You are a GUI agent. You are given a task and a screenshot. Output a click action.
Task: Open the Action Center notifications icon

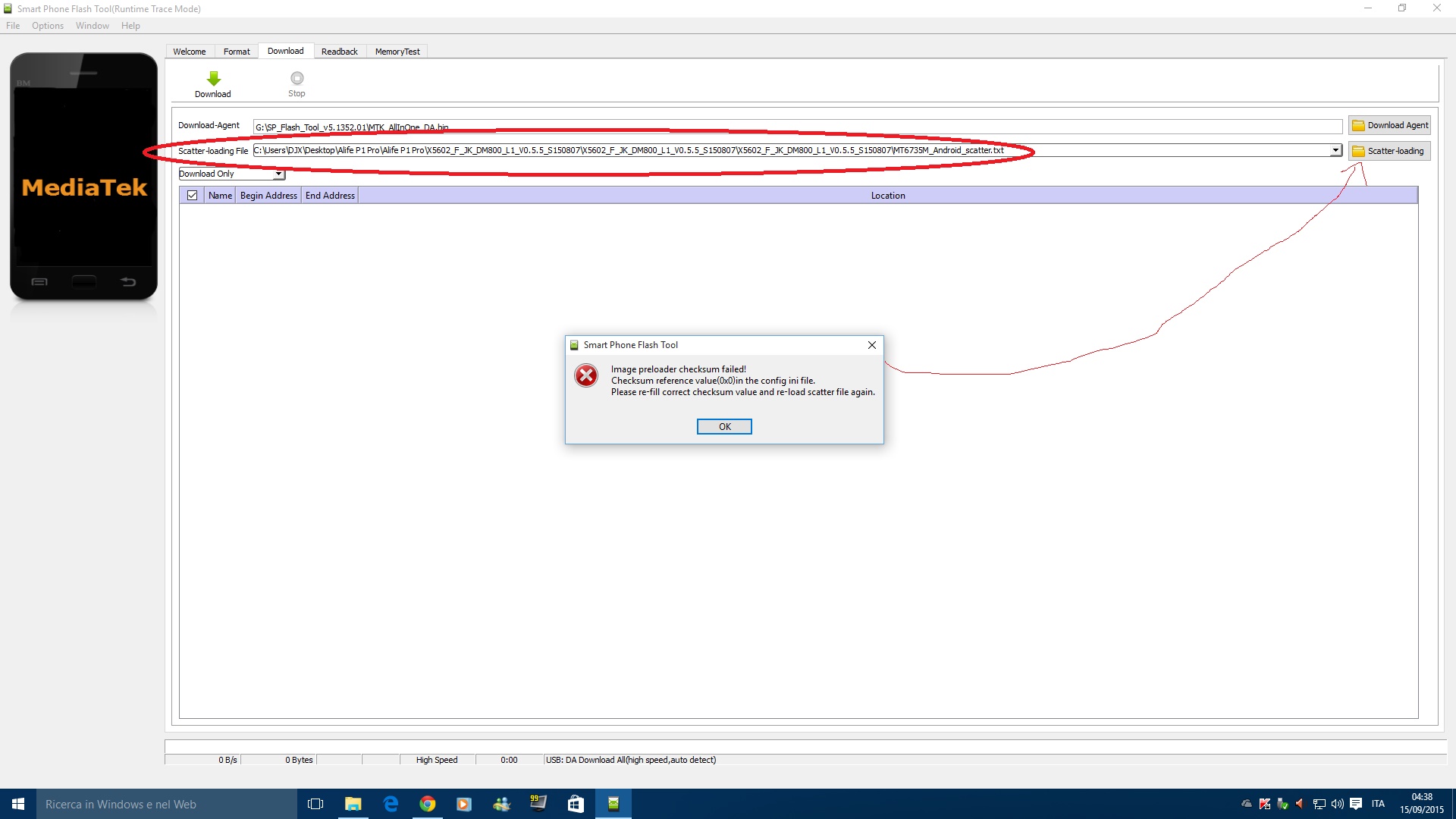1356,804
